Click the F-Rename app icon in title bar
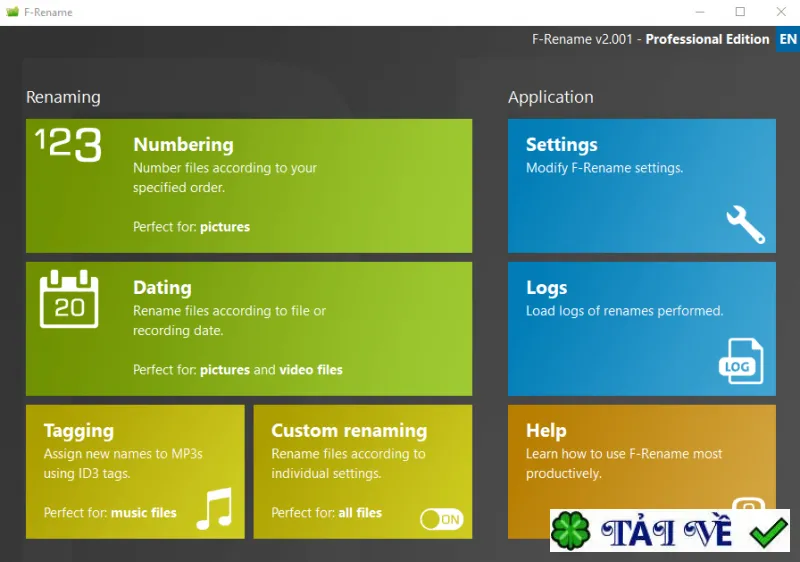 click(x=12, y=12)
